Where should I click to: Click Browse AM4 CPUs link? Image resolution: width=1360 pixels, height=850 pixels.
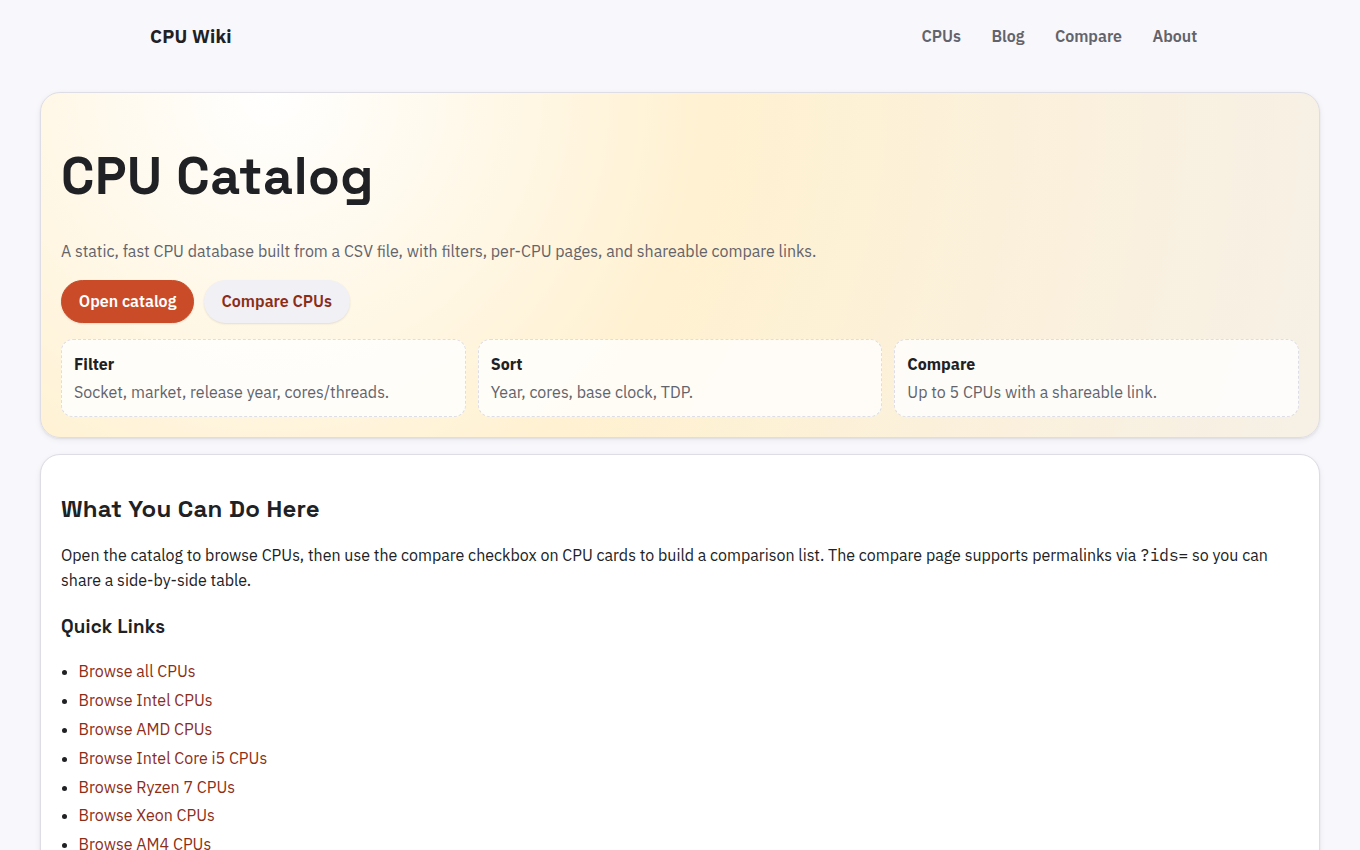145,844
